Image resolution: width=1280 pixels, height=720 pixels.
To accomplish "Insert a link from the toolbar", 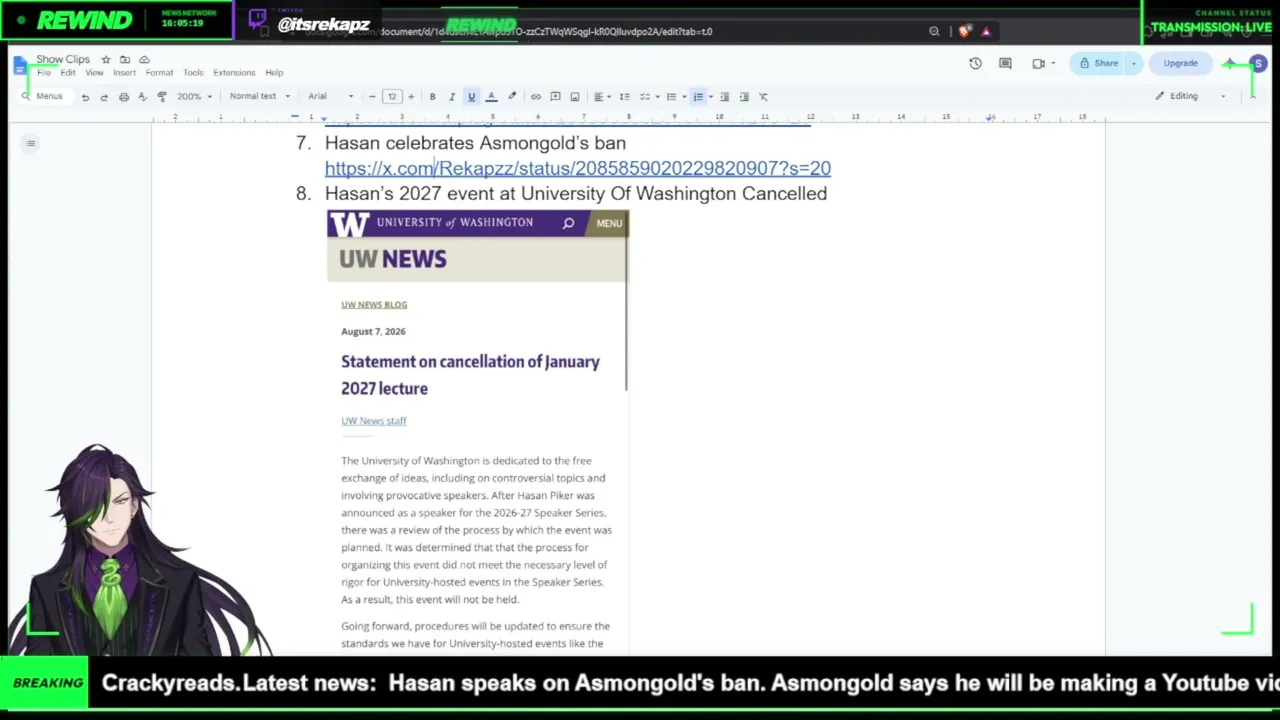I will [x=536, y=97].
